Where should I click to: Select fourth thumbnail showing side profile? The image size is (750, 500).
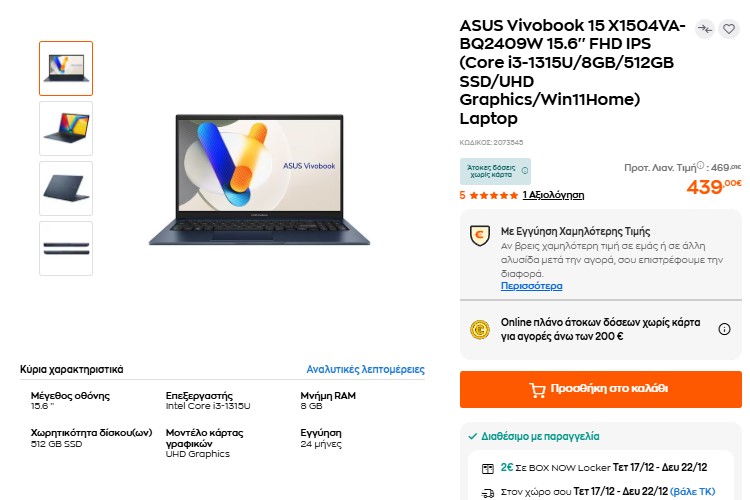[66, 248]
